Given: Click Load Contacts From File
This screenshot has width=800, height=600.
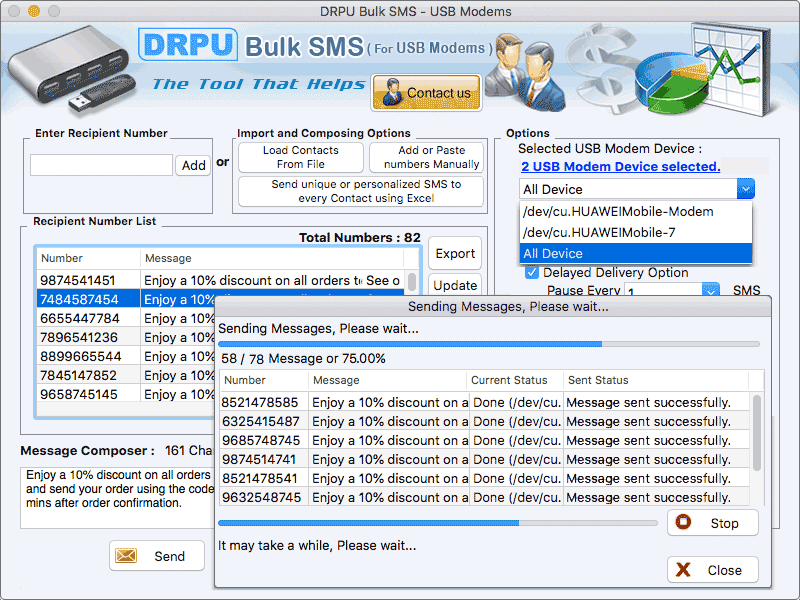Looking at the screenshot, I should tap(301, 157).
